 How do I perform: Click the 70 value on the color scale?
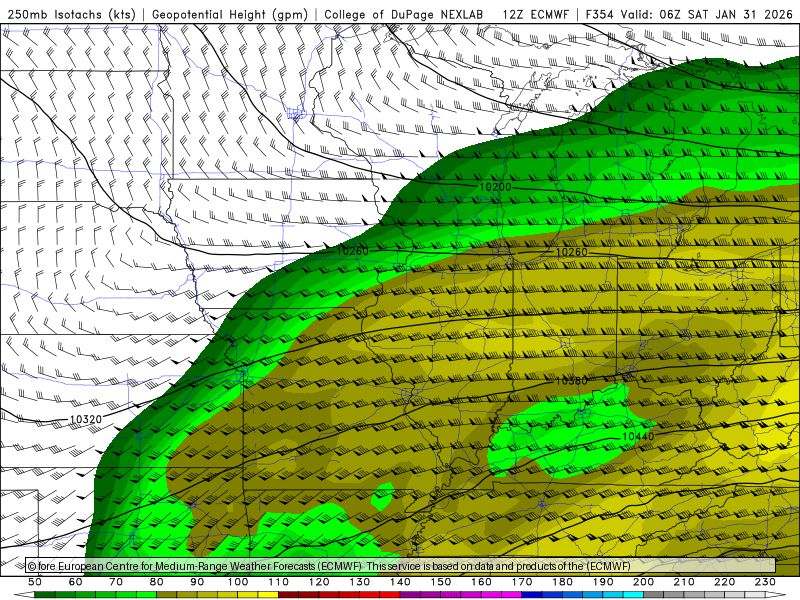[116, 582]
